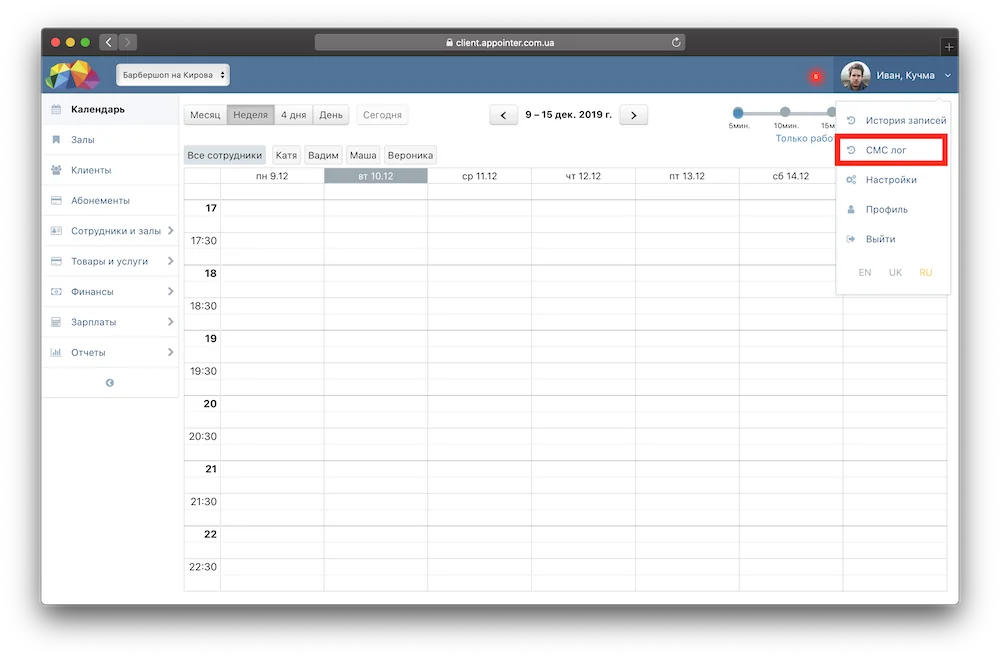
Task: Filter calendar by Вероника
Action: [410, 155]
